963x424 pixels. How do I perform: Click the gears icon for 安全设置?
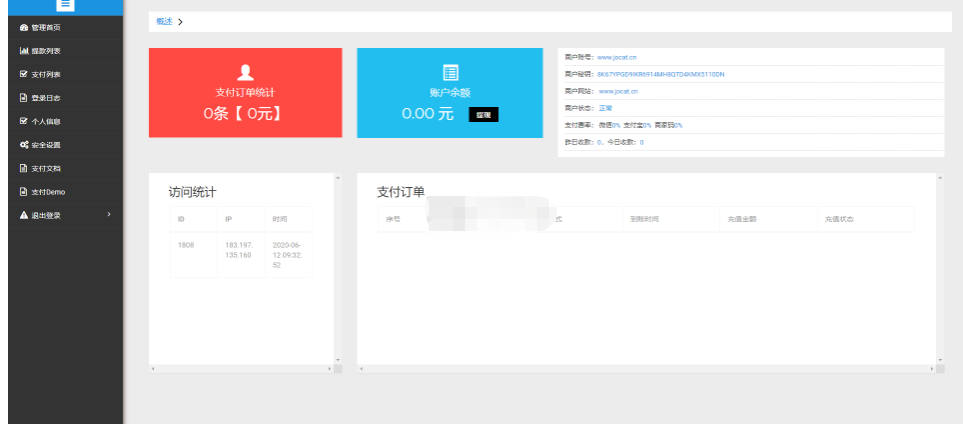[x=24, y=145]
